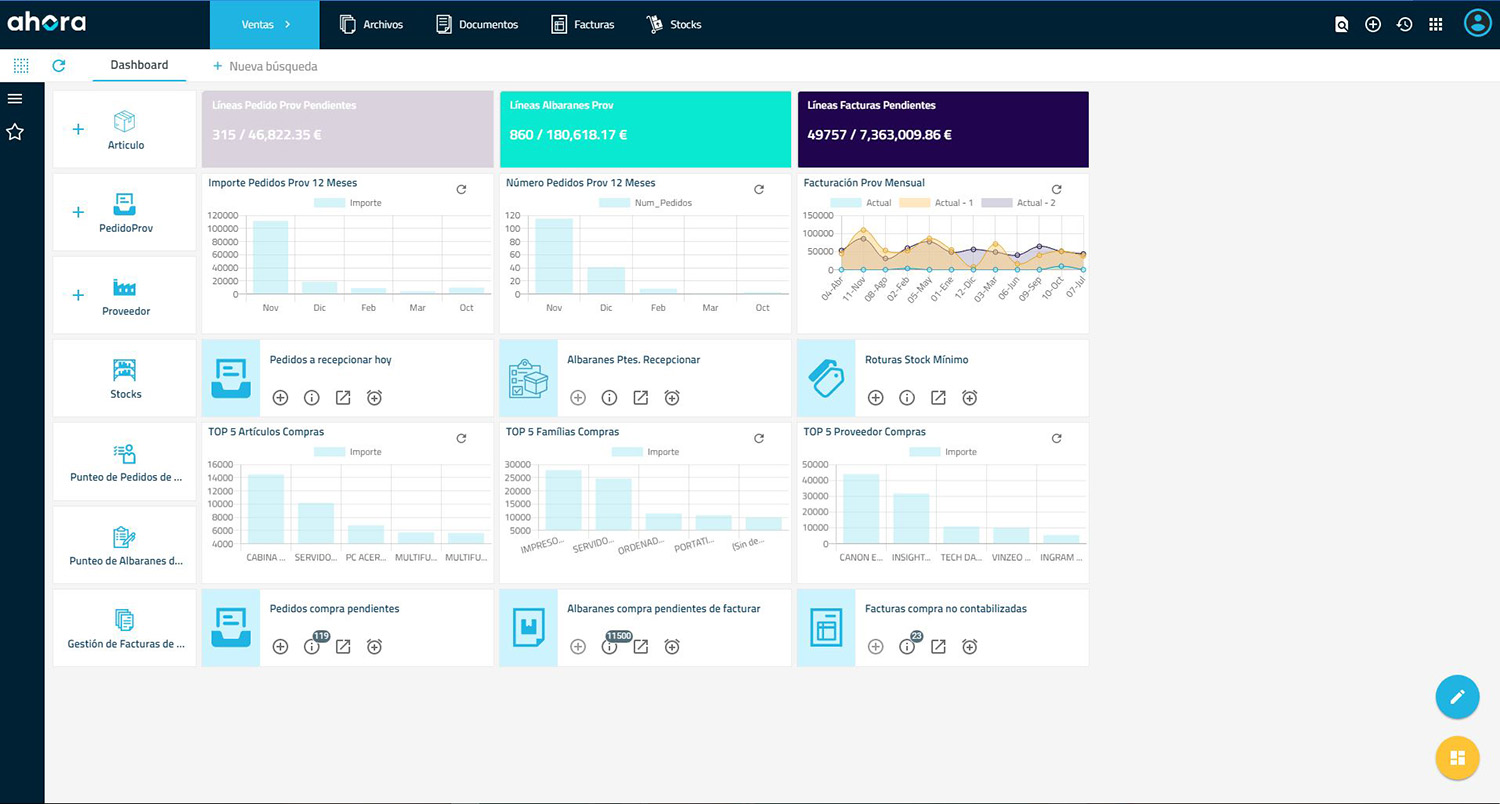Refresh the Facturación Prov Mensual chart
Viewport: 1500px width, 804px height.
(x=1056, y=189)
